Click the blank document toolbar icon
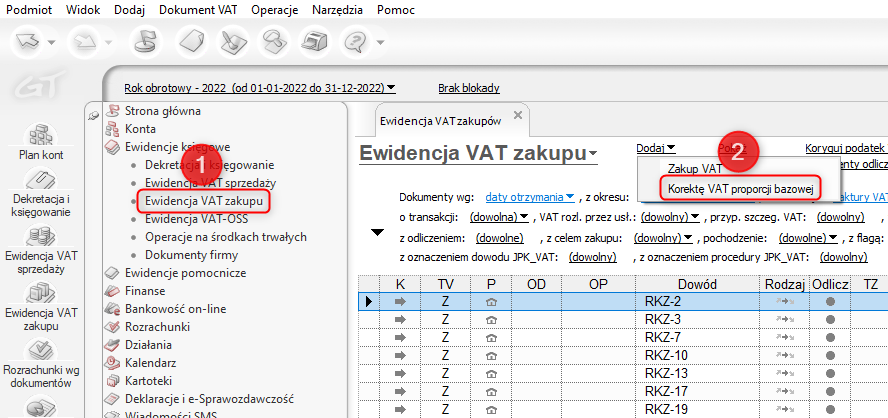 point(193,42)
